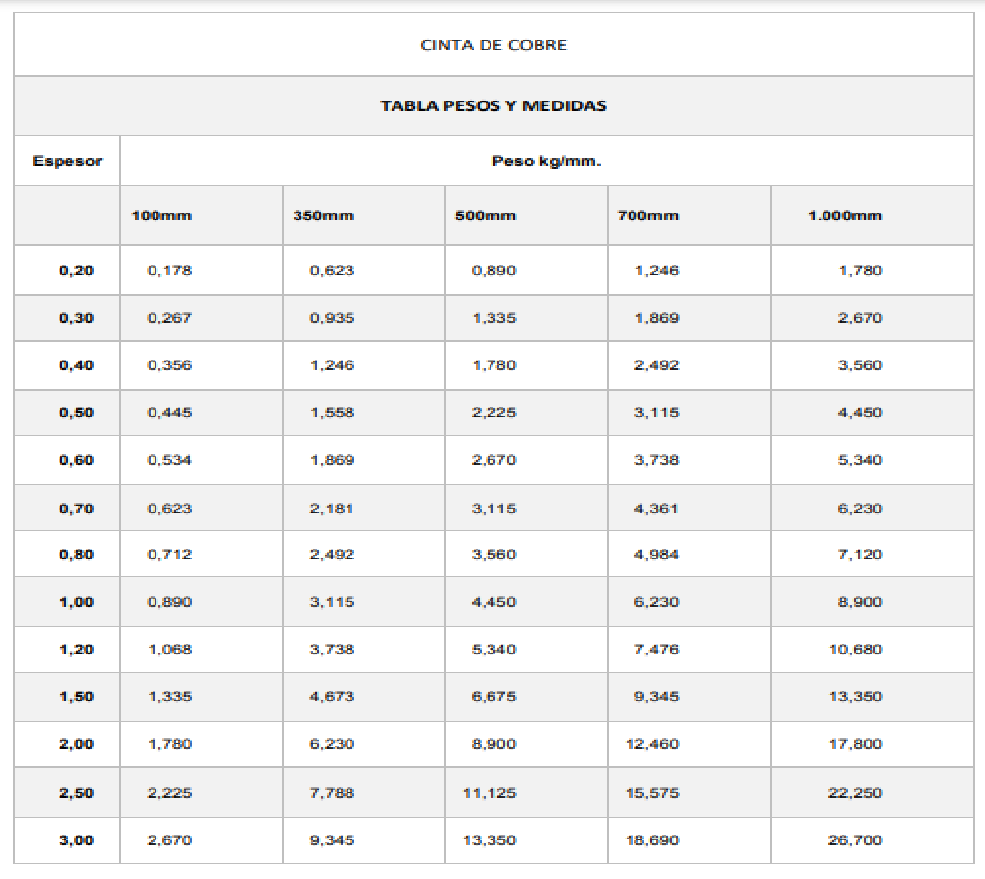
Task: Click the 1,00 thickness row label
Action: [x=77, y=602]
